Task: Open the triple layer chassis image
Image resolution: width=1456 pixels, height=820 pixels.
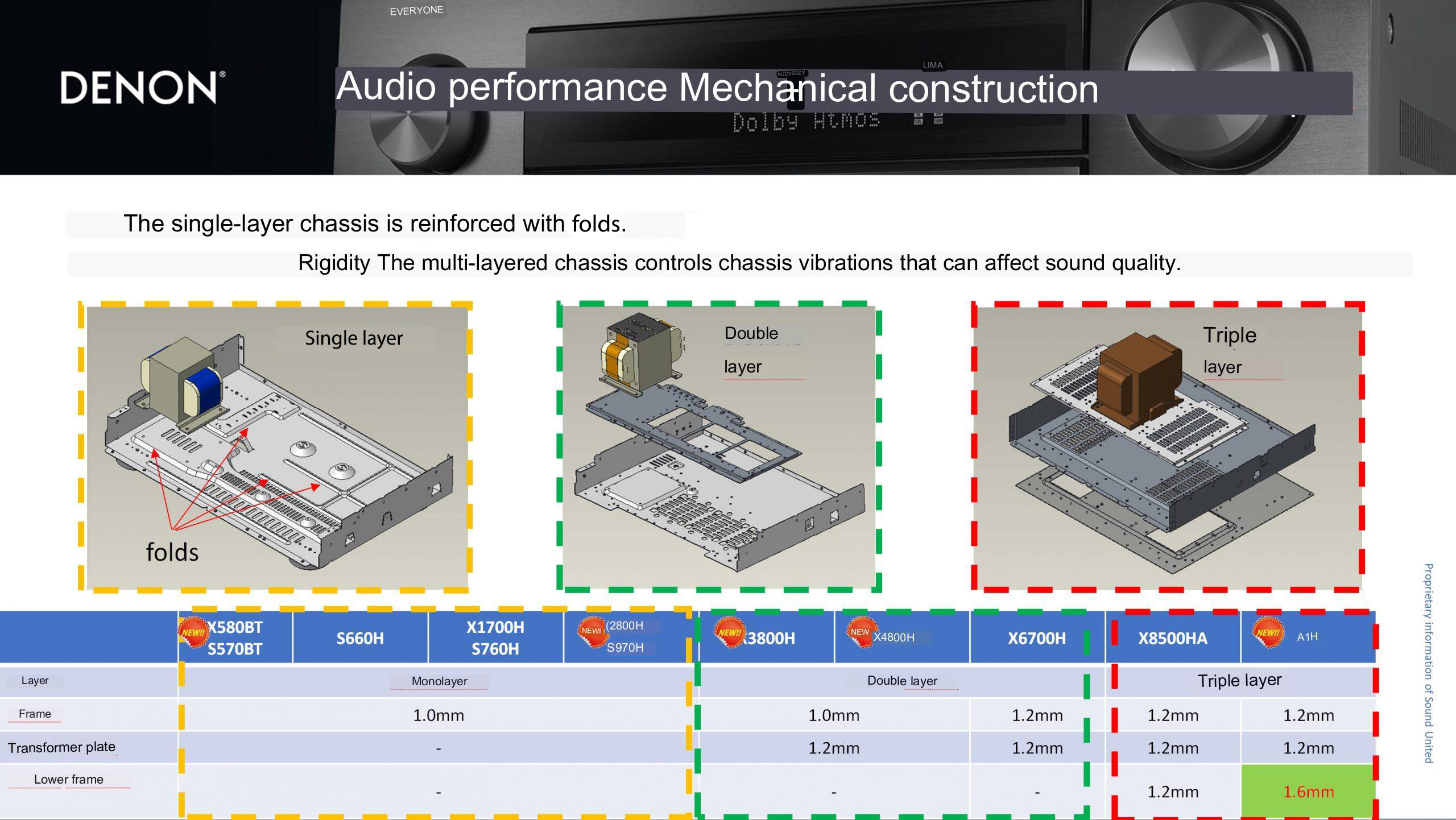Action: pyautogui.click(x=1167, y=448)
